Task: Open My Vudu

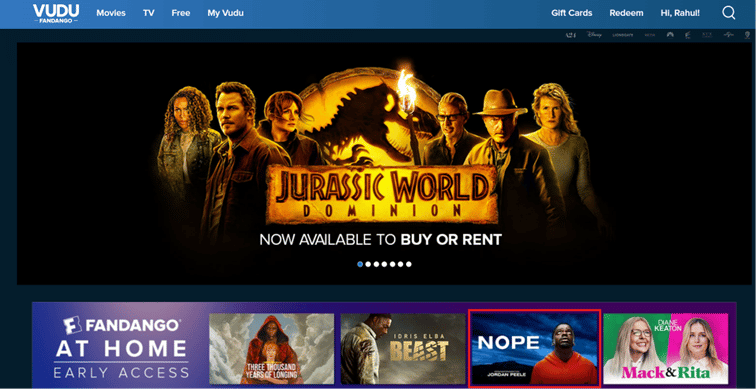Action: click(226, 13)
